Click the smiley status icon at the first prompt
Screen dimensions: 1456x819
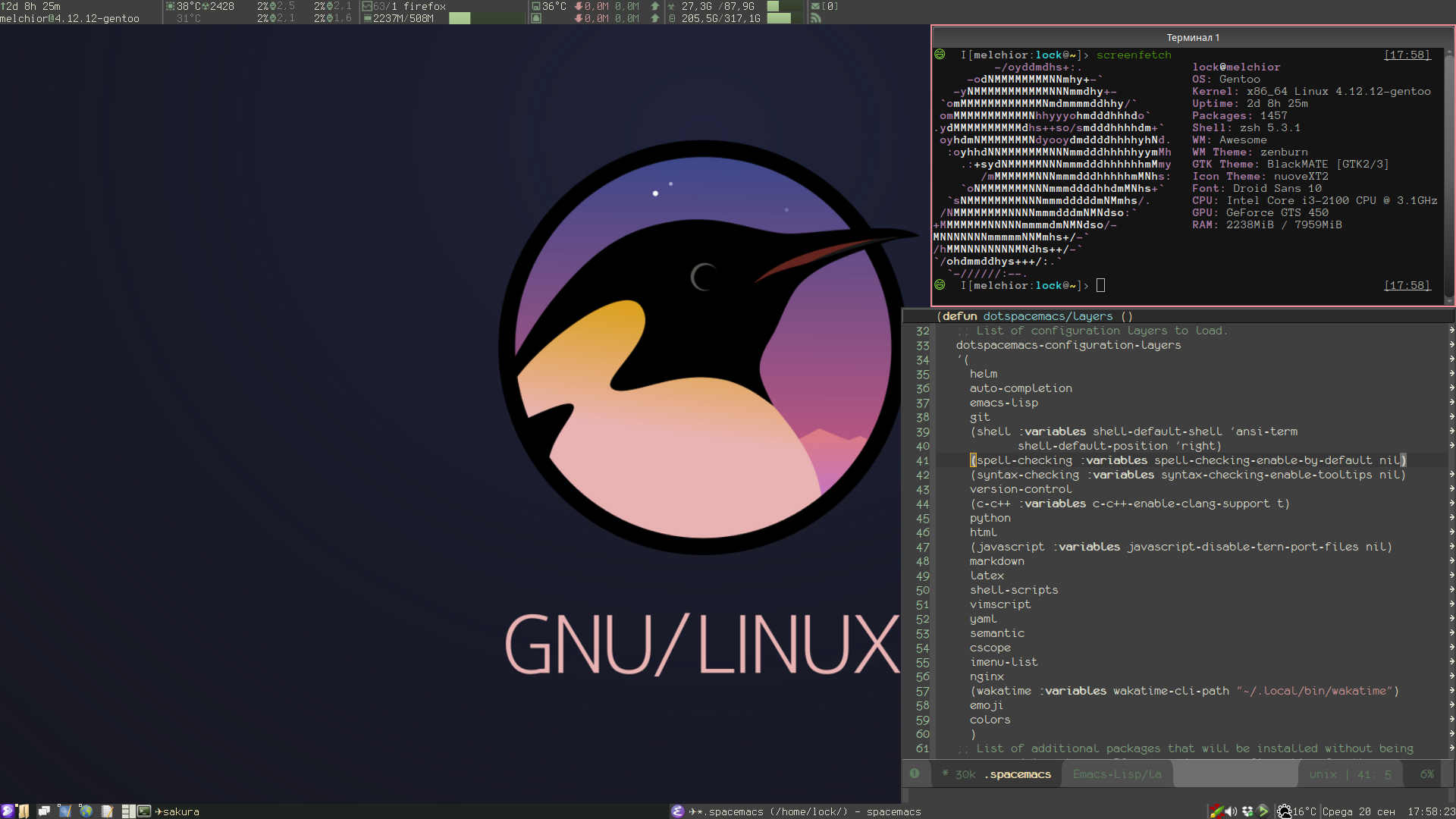940,55
